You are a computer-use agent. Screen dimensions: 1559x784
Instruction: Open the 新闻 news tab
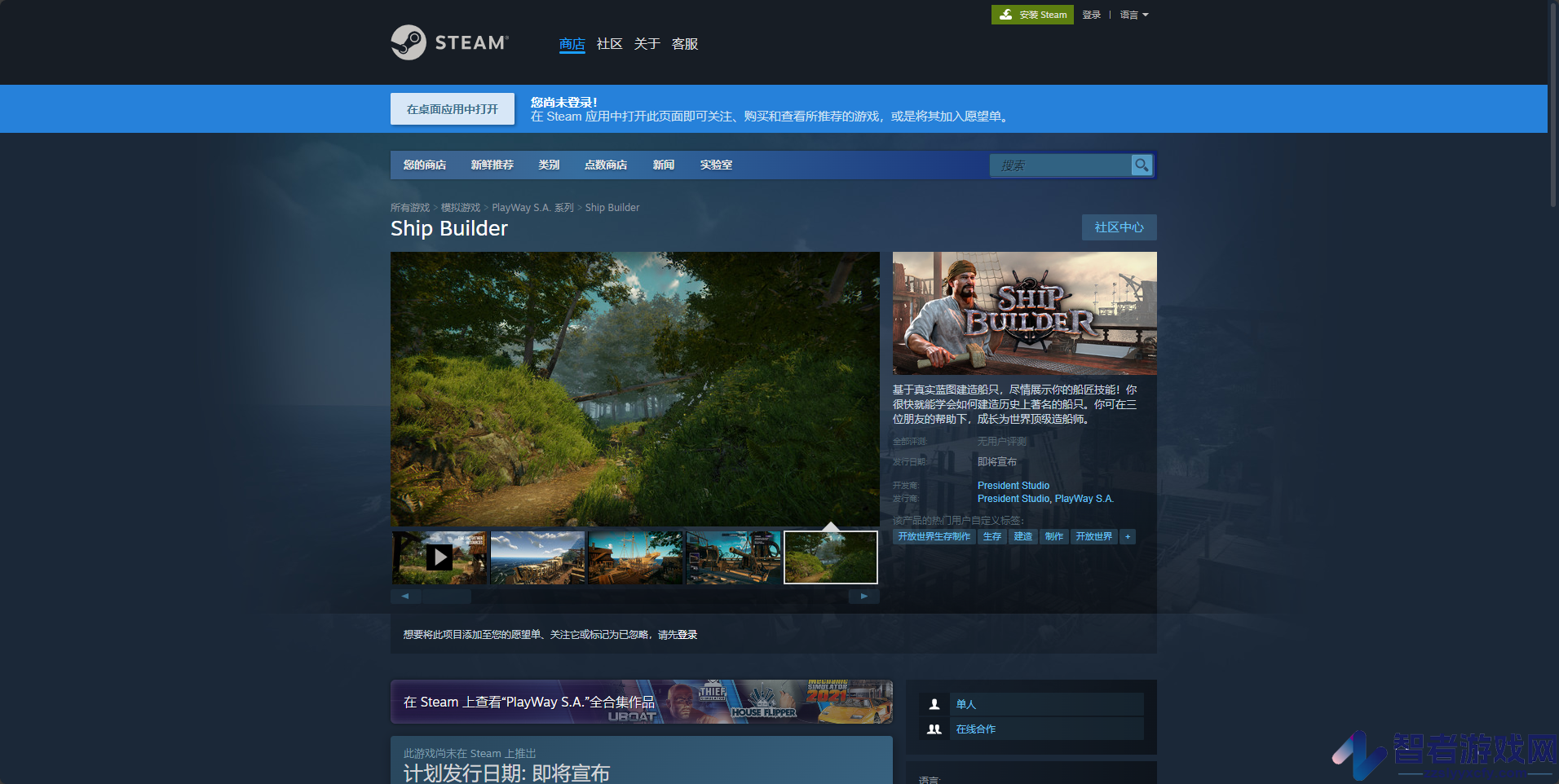pyautogui.click(x=664, y=165)
